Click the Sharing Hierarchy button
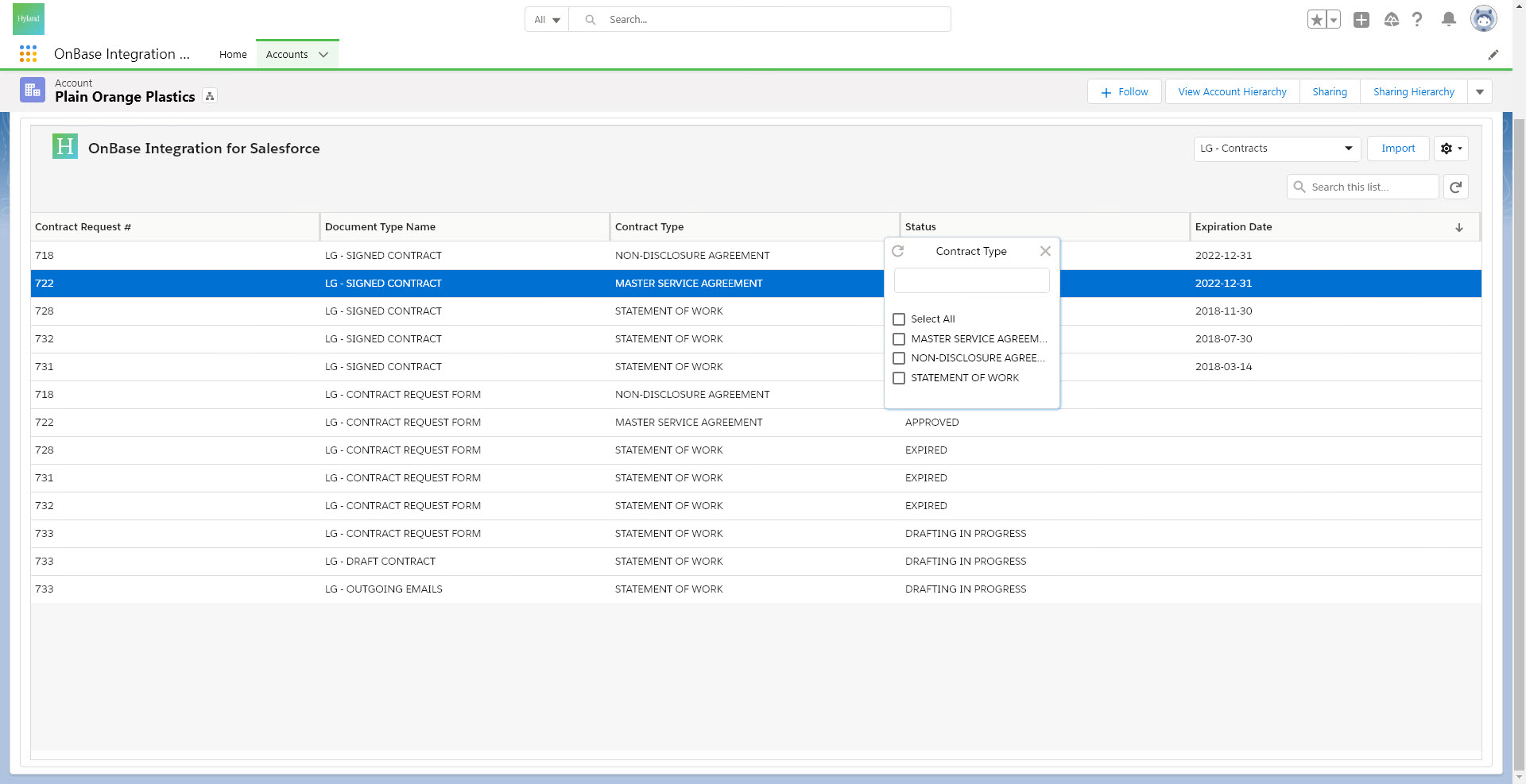The image size is (1526, 784). [1414, 92]
